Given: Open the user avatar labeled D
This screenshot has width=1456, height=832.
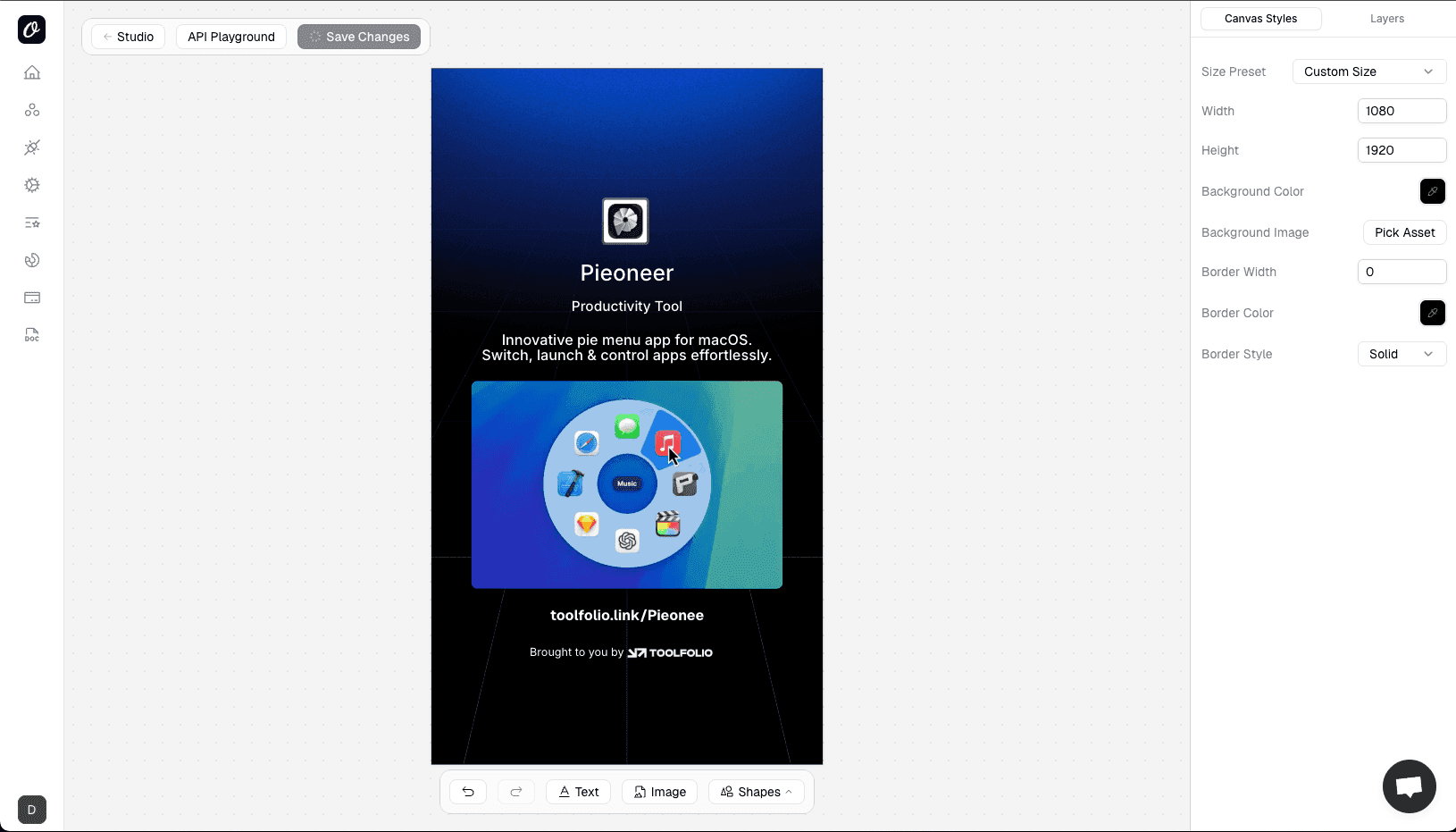Looking at the screenshot, I should point(32,810).
